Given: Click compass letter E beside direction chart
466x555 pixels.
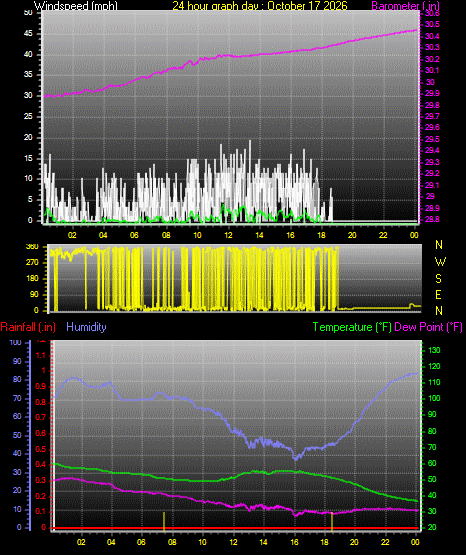Looking at the screenshot, I should (438, 294).
